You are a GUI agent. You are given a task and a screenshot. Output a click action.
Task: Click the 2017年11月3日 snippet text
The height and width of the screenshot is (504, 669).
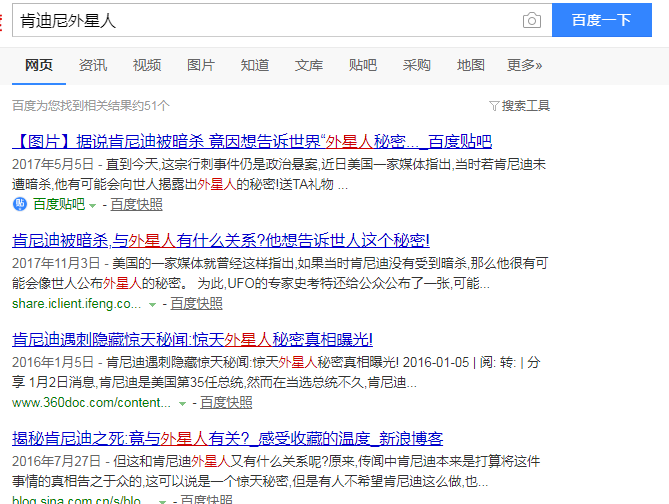pyautogui.click(x=280, y=273)
